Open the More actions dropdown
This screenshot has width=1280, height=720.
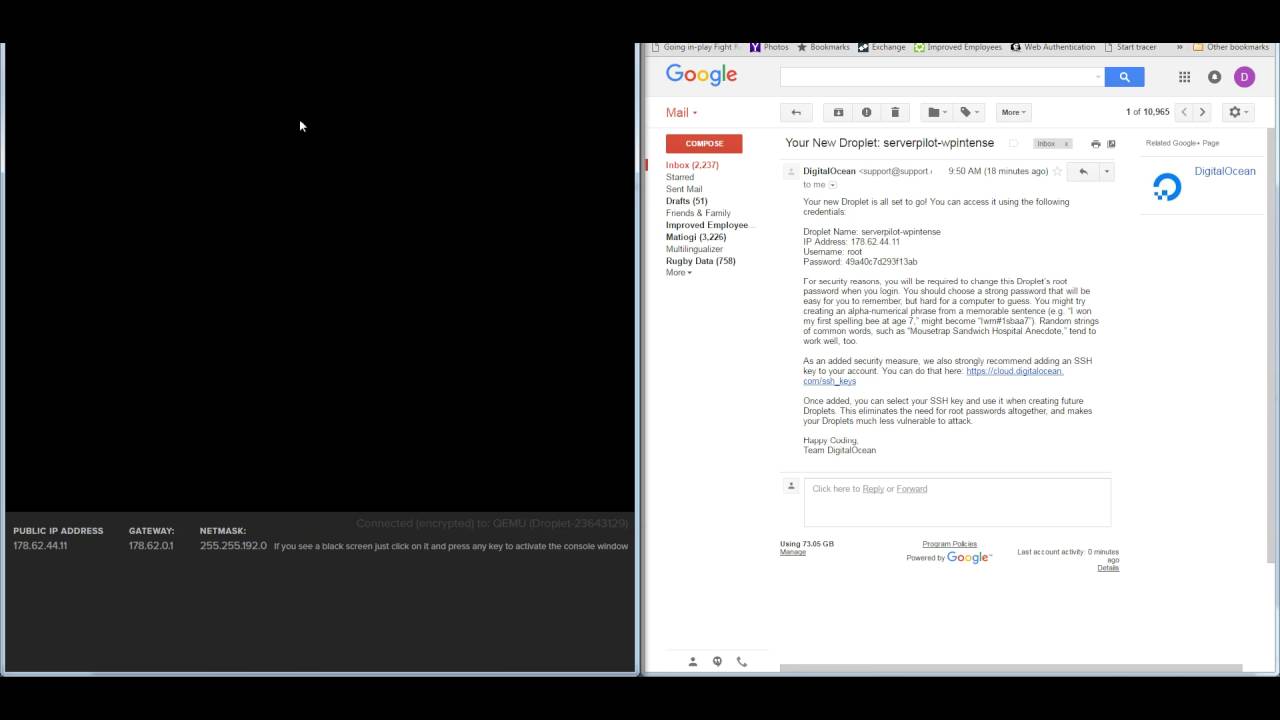click(1013, 112)
